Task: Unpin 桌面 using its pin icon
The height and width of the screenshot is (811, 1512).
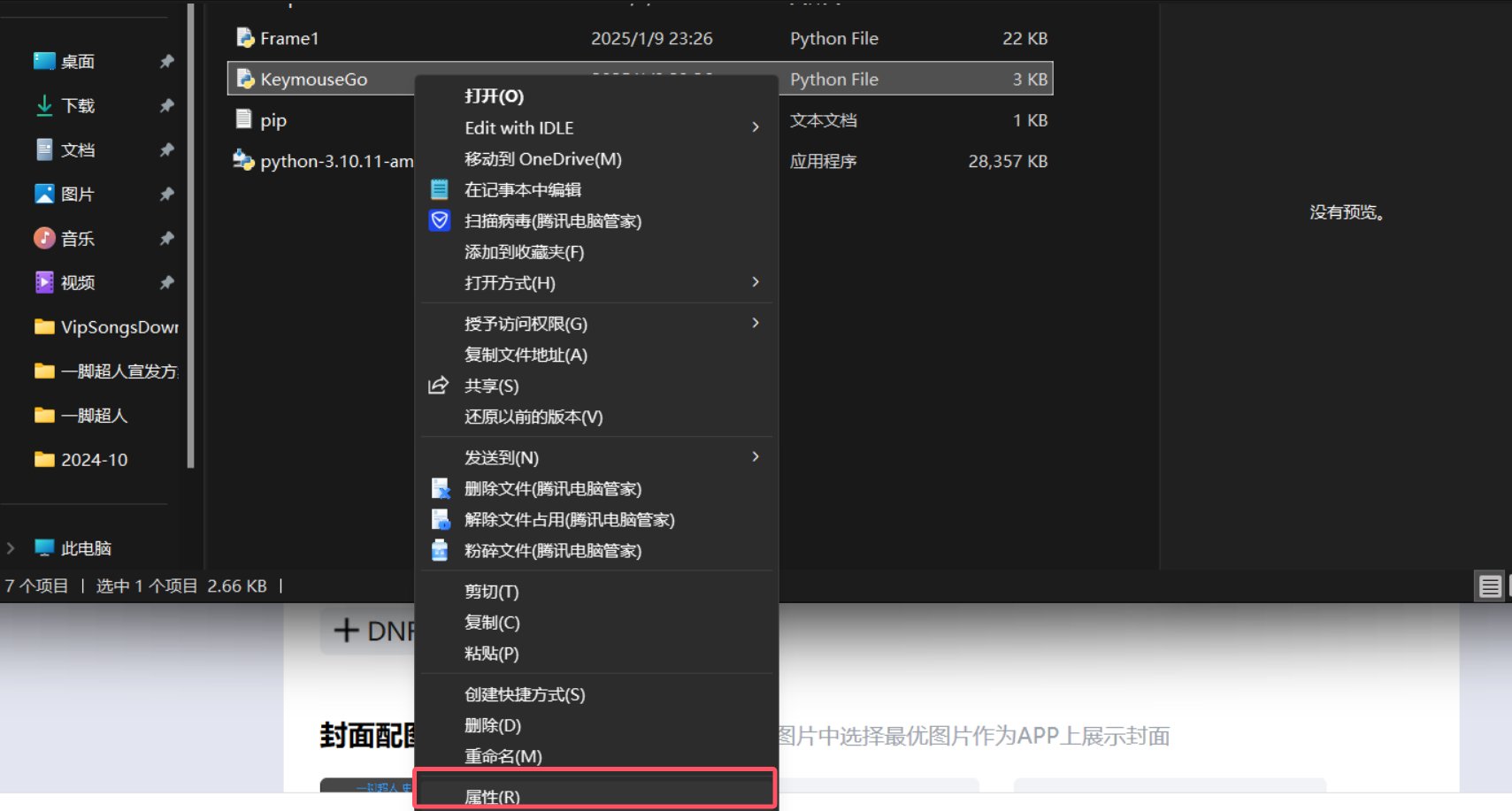Action: 166,61
